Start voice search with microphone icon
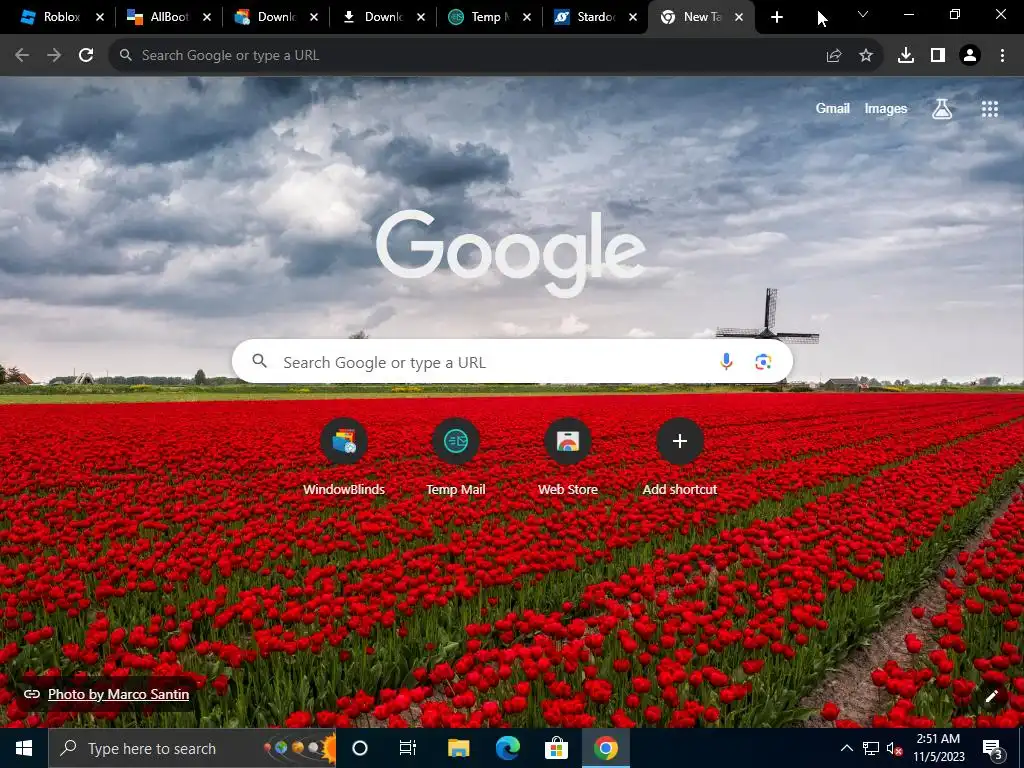This screenshot has height=768, width=1024. pos(726,361)
